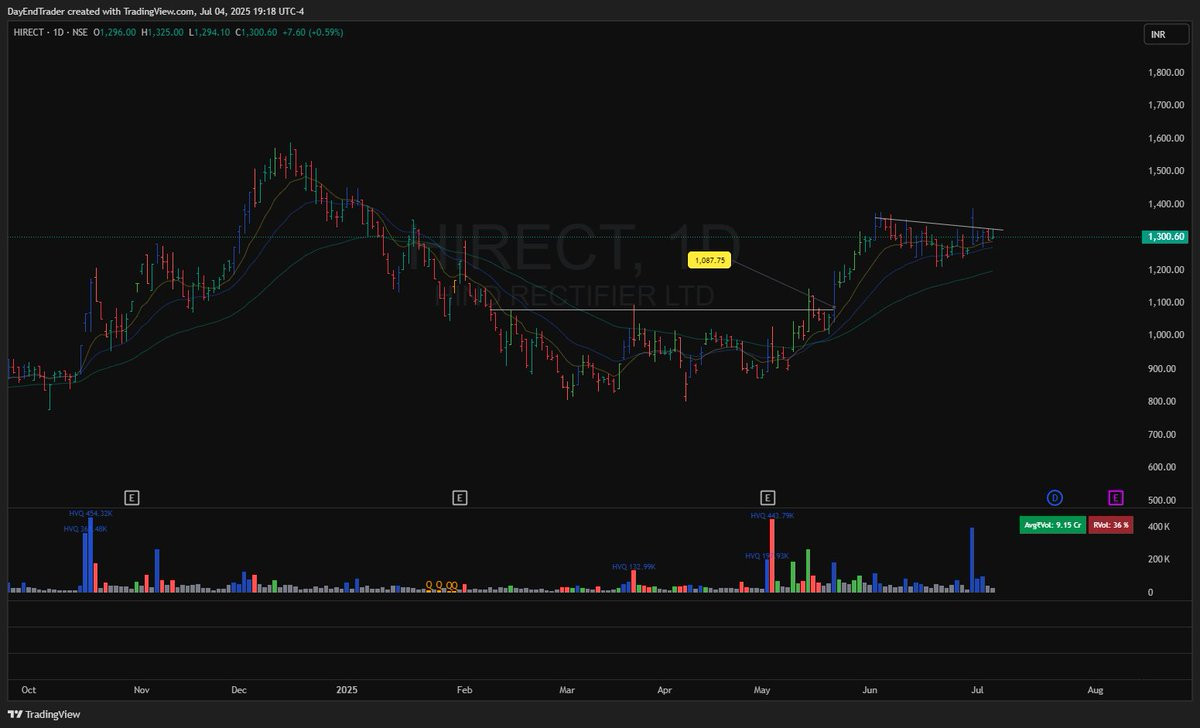The height and width of the screenshot is (728, 1200).
Task: Click the 1,700.00 price axis label
Action: (1166, 105)
